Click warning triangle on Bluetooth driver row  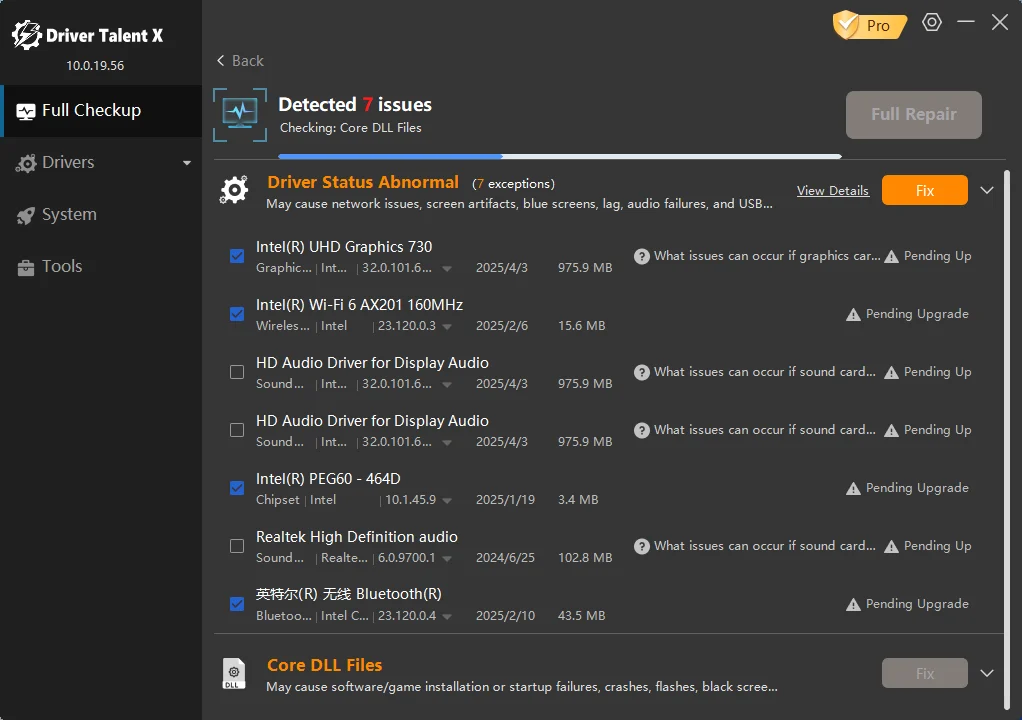coord(853,605)
